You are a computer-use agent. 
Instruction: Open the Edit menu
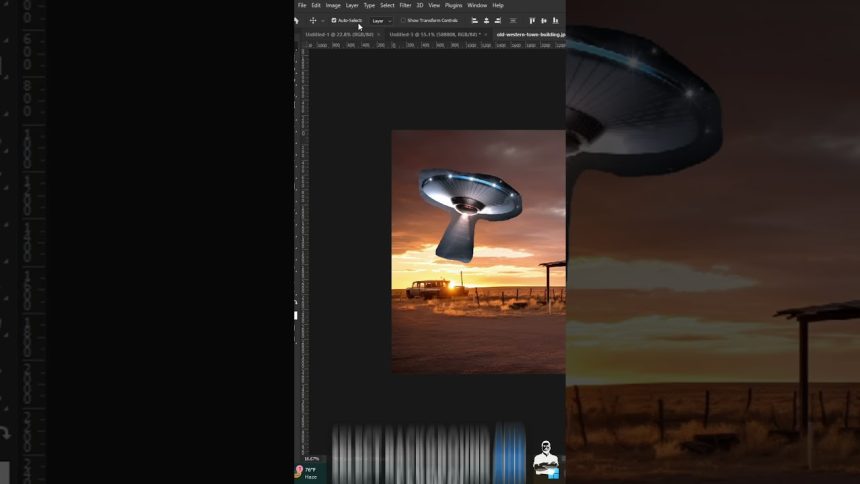tap(316, 5)
